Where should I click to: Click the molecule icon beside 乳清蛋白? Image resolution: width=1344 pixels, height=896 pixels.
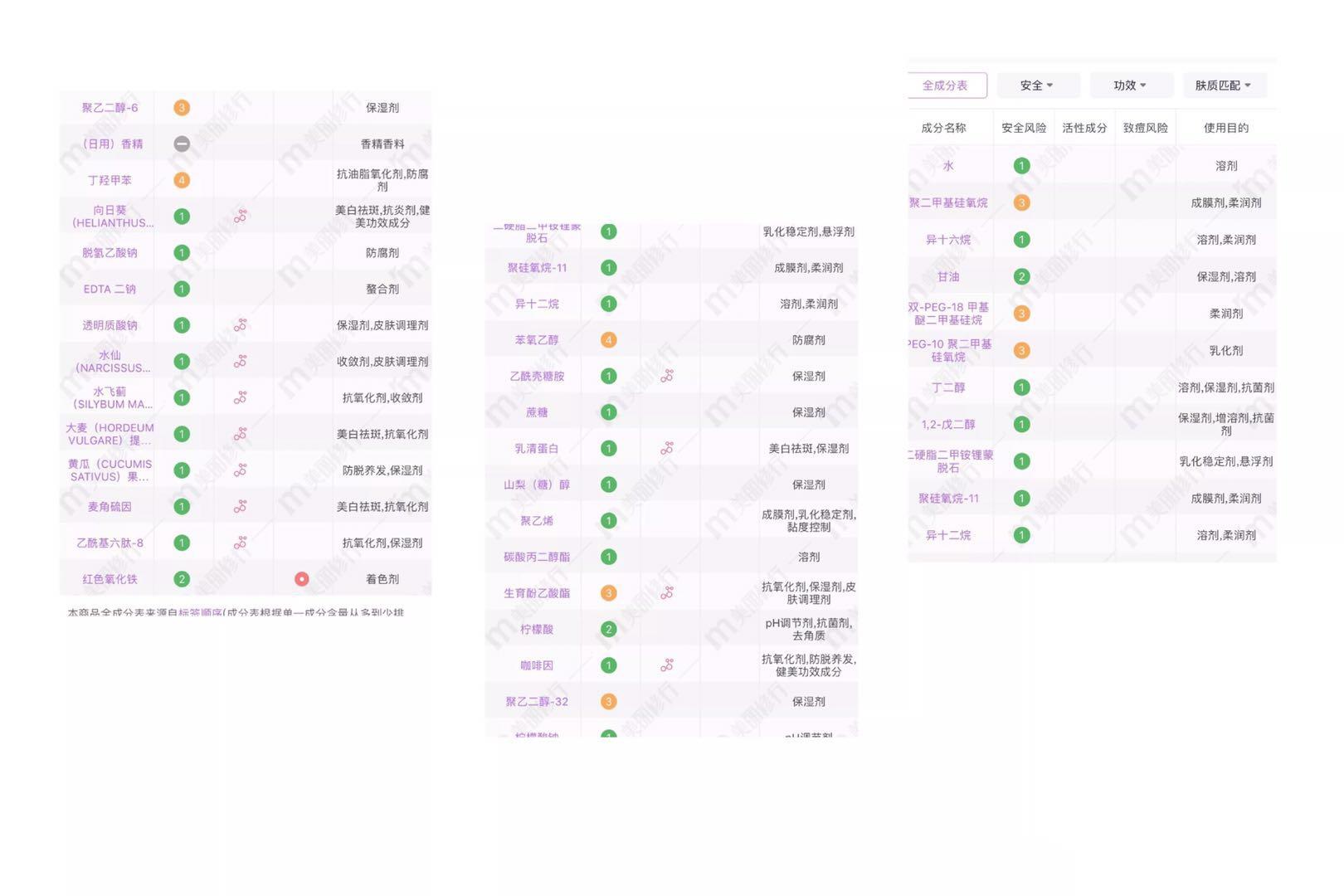coord(668,448)
